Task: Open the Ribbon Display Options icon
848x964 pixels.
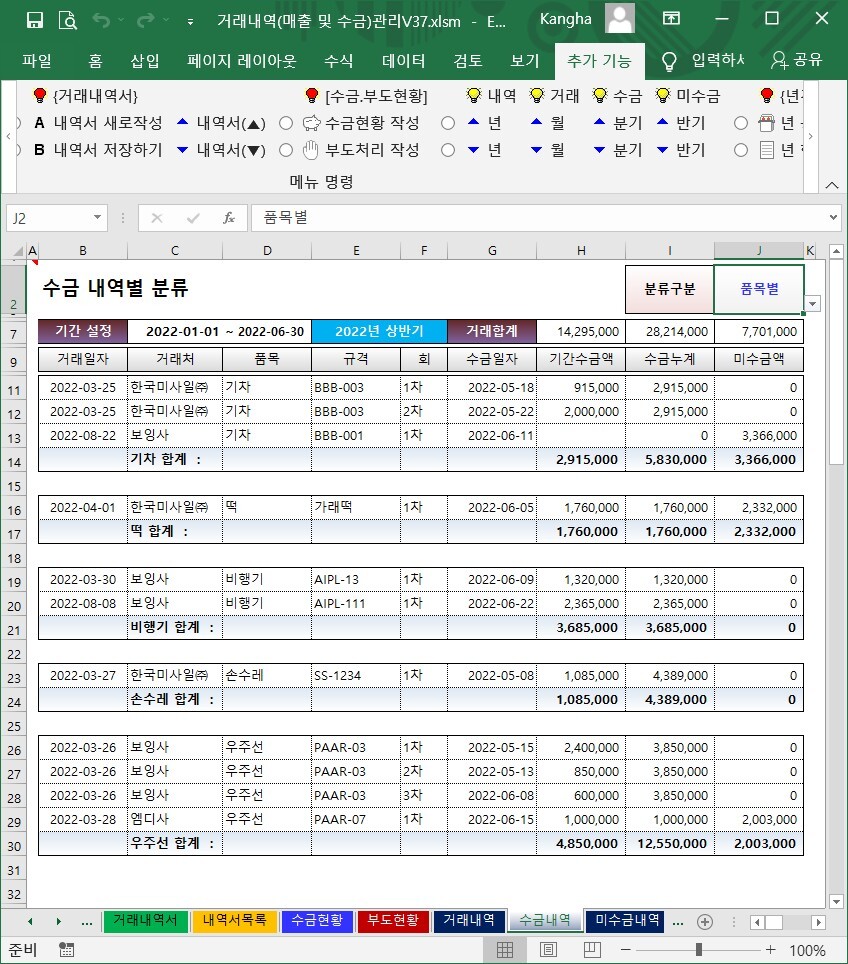Action: (671, 18)
